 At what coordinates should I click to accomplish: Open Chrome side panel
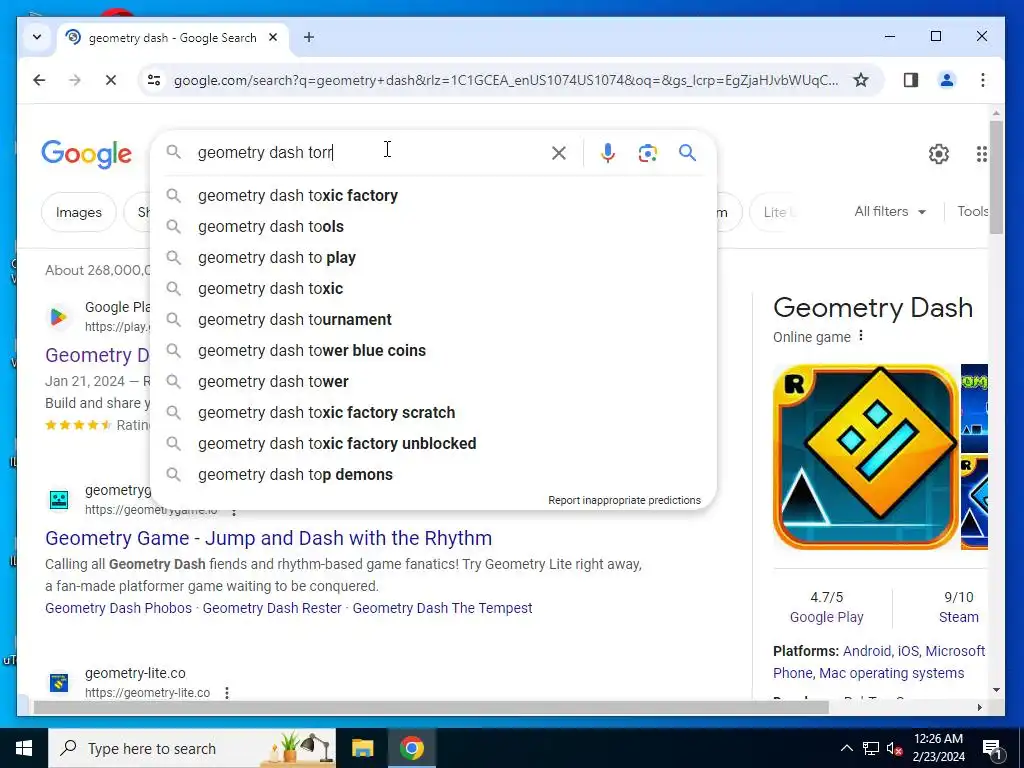910,80
